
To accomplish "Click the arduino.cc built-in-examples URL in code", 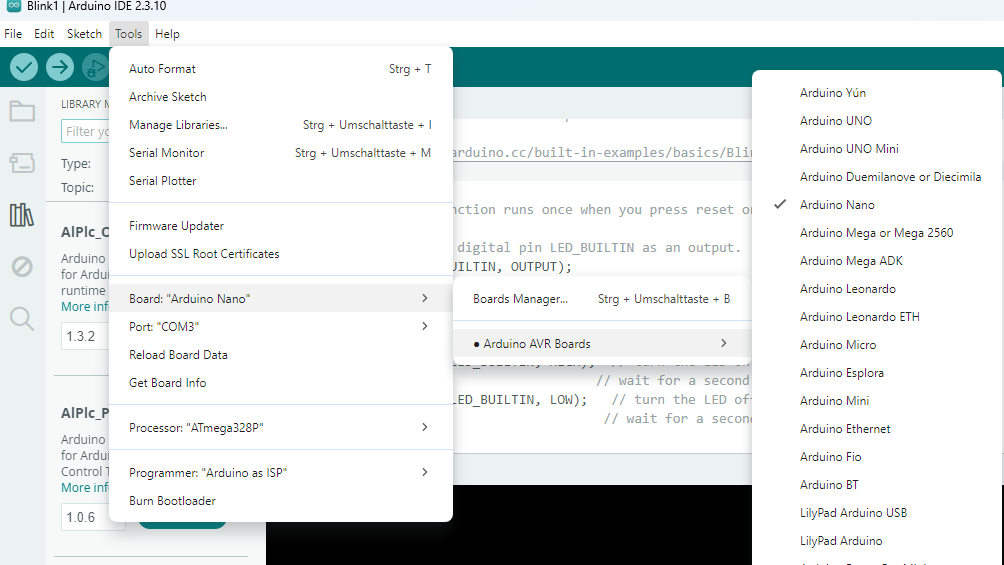I will click(x=603, y=153).
